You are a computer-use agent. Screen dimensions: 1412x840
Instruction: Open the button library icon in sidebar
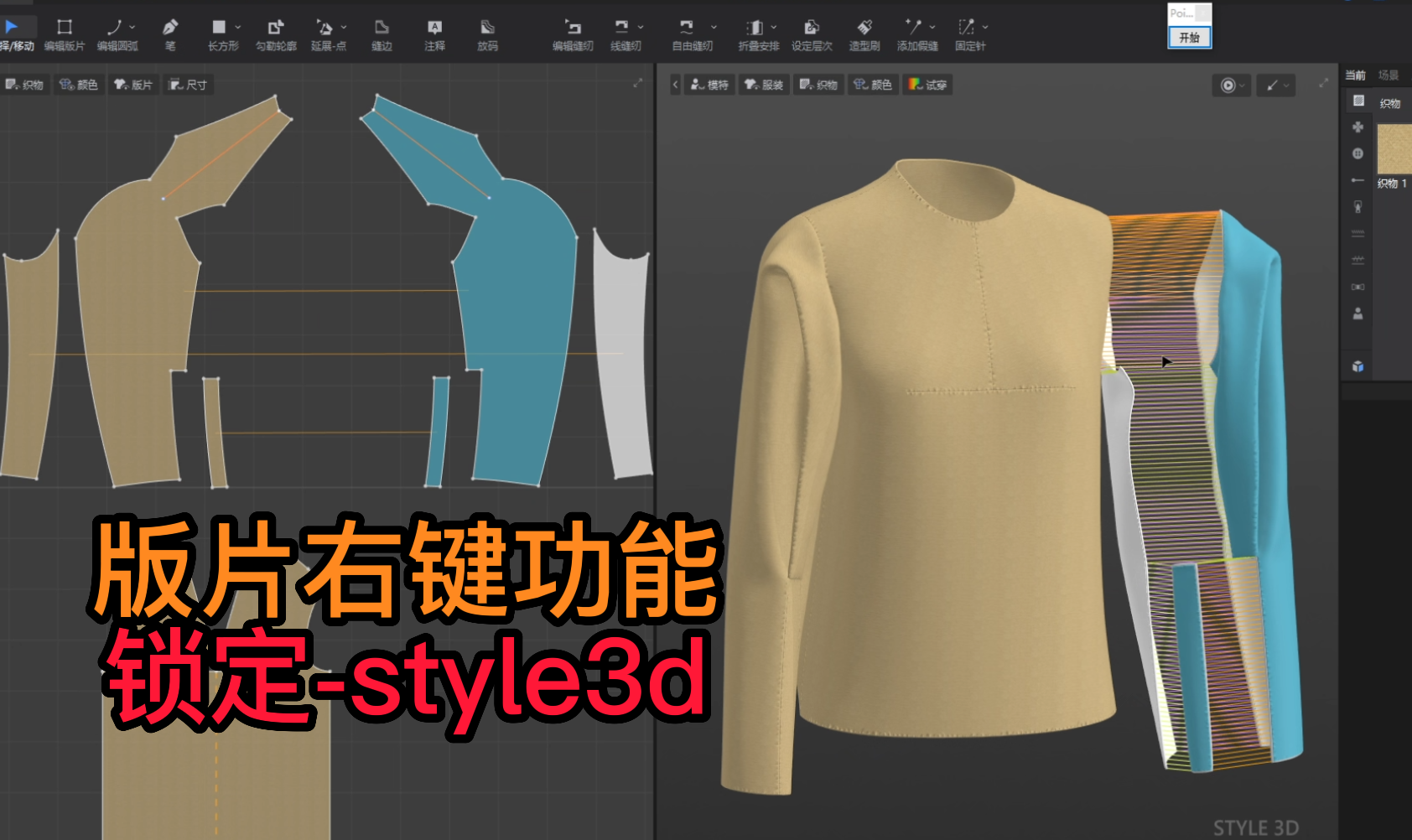pos(1358,154)
